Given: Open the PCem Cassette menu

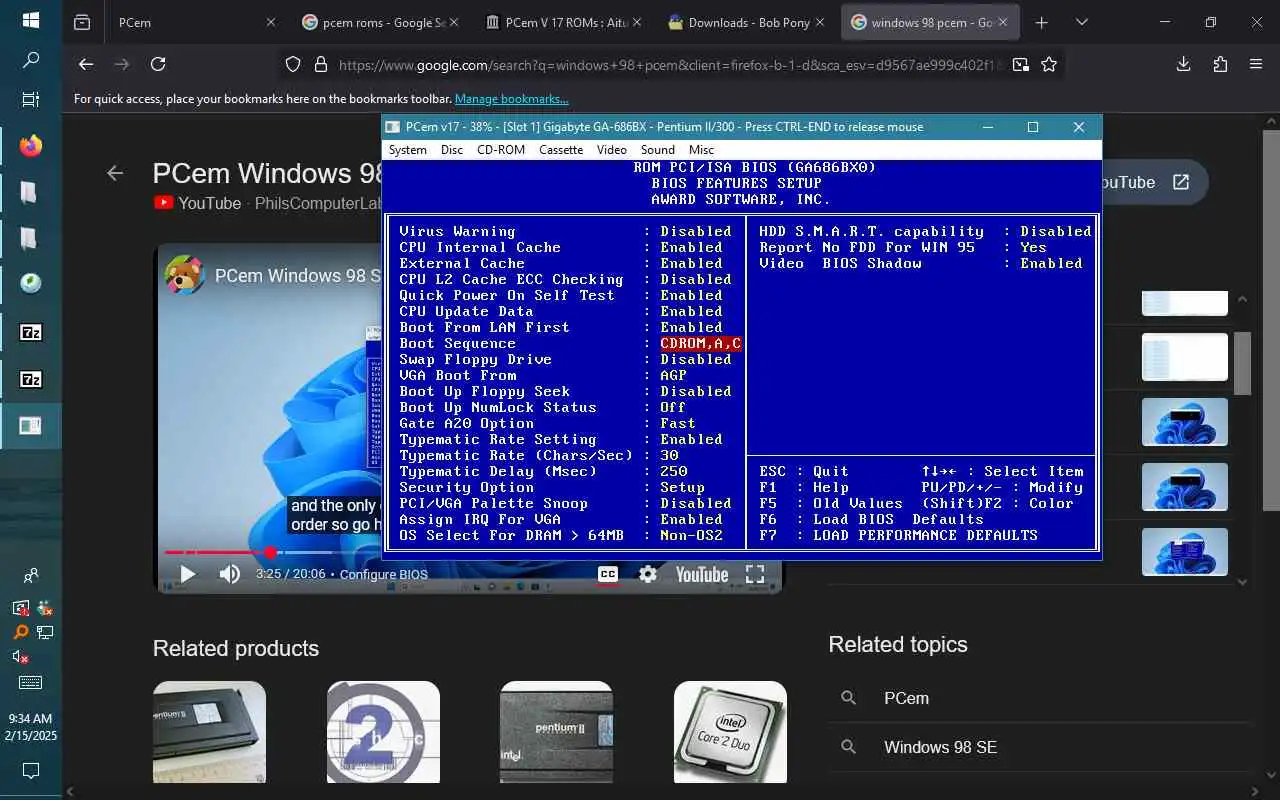Looking at the screenshot, I should 561,150.
